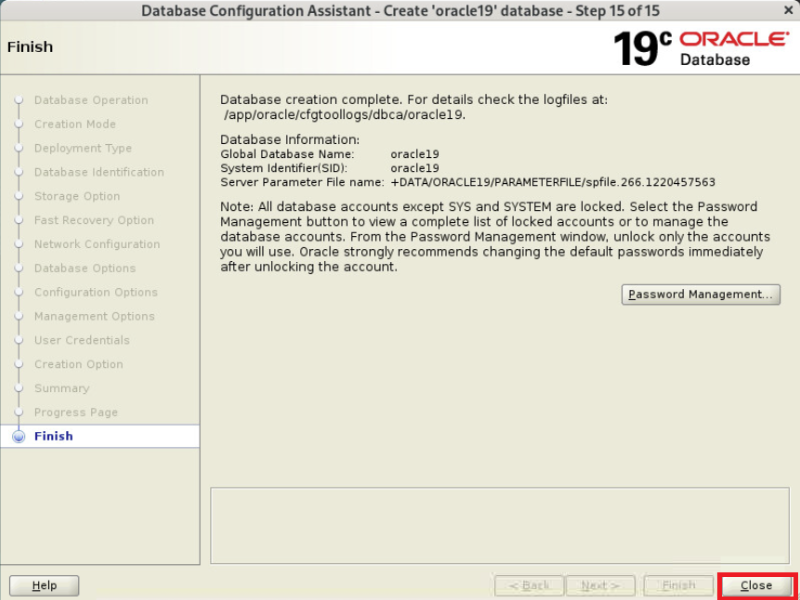Click the Finish page header title
Screen dimensions: 800x600
pos(30,47)
